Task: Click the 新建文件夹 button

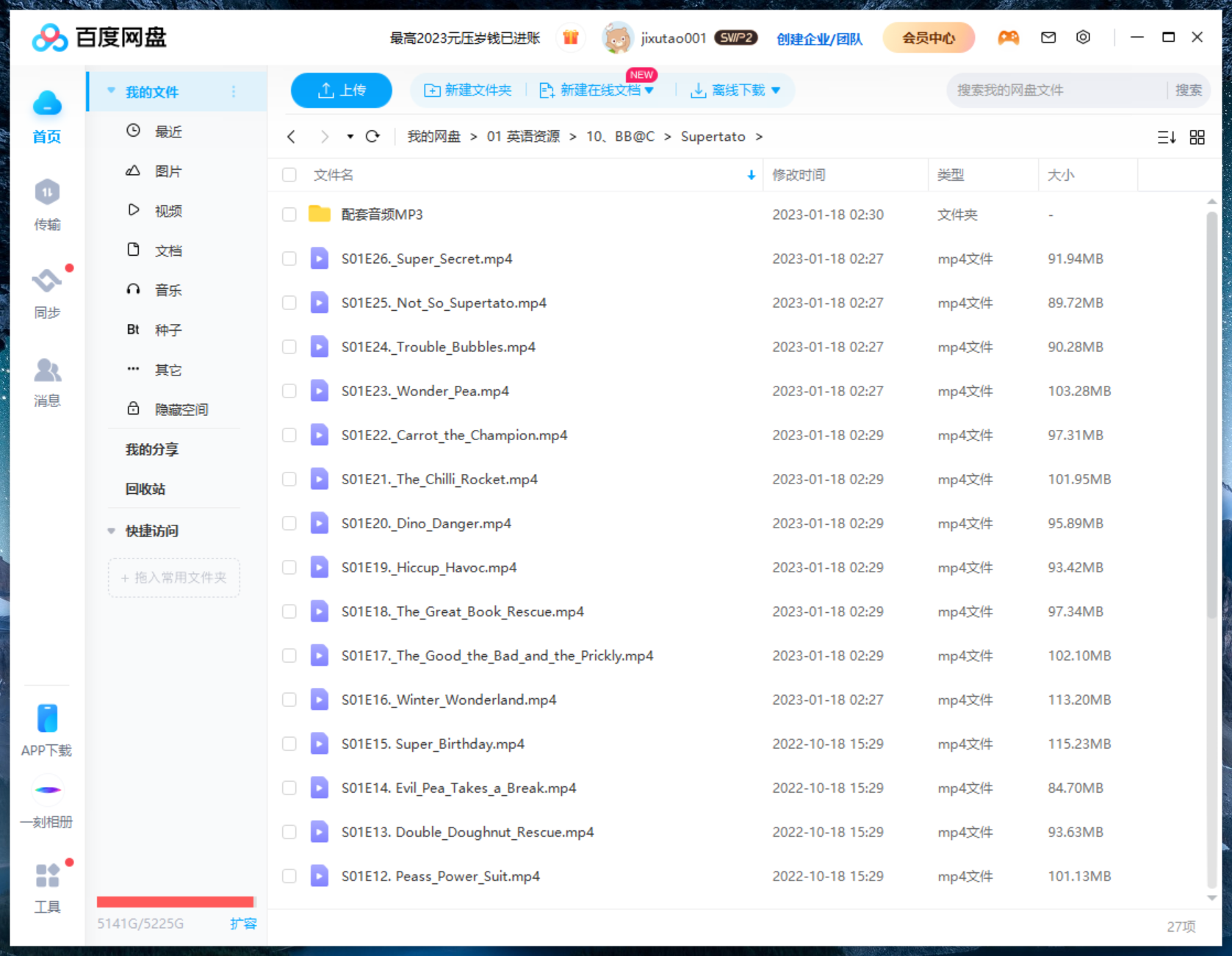Action: 468,90
